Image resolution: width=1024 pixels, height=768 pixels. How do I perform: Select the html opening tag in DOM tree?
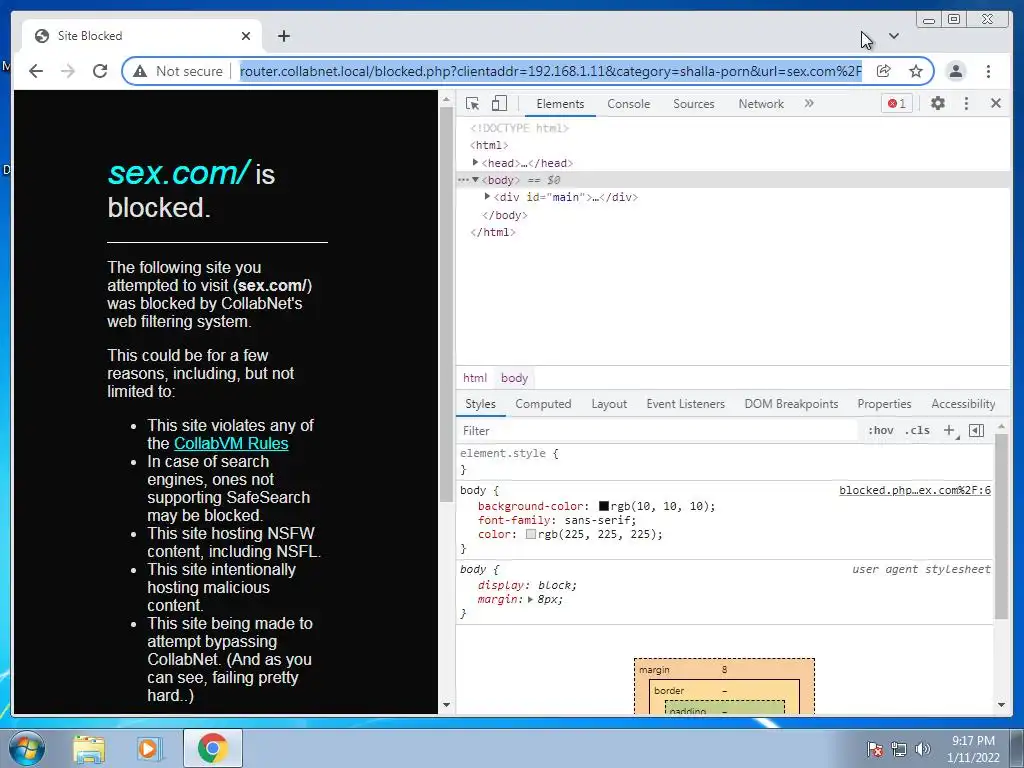[x=489, y=146]
